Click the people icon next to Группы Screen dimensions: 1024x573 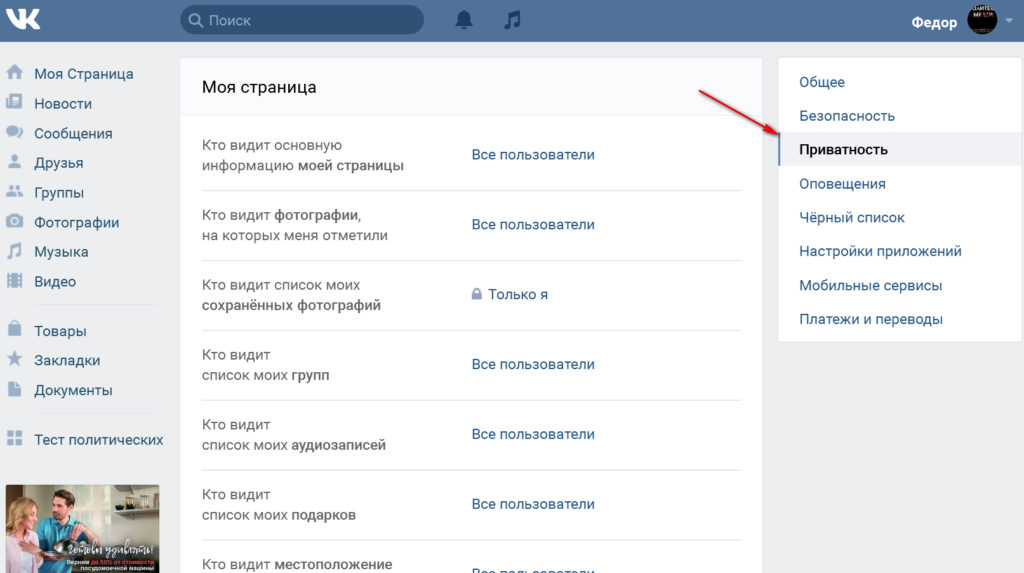14,191
